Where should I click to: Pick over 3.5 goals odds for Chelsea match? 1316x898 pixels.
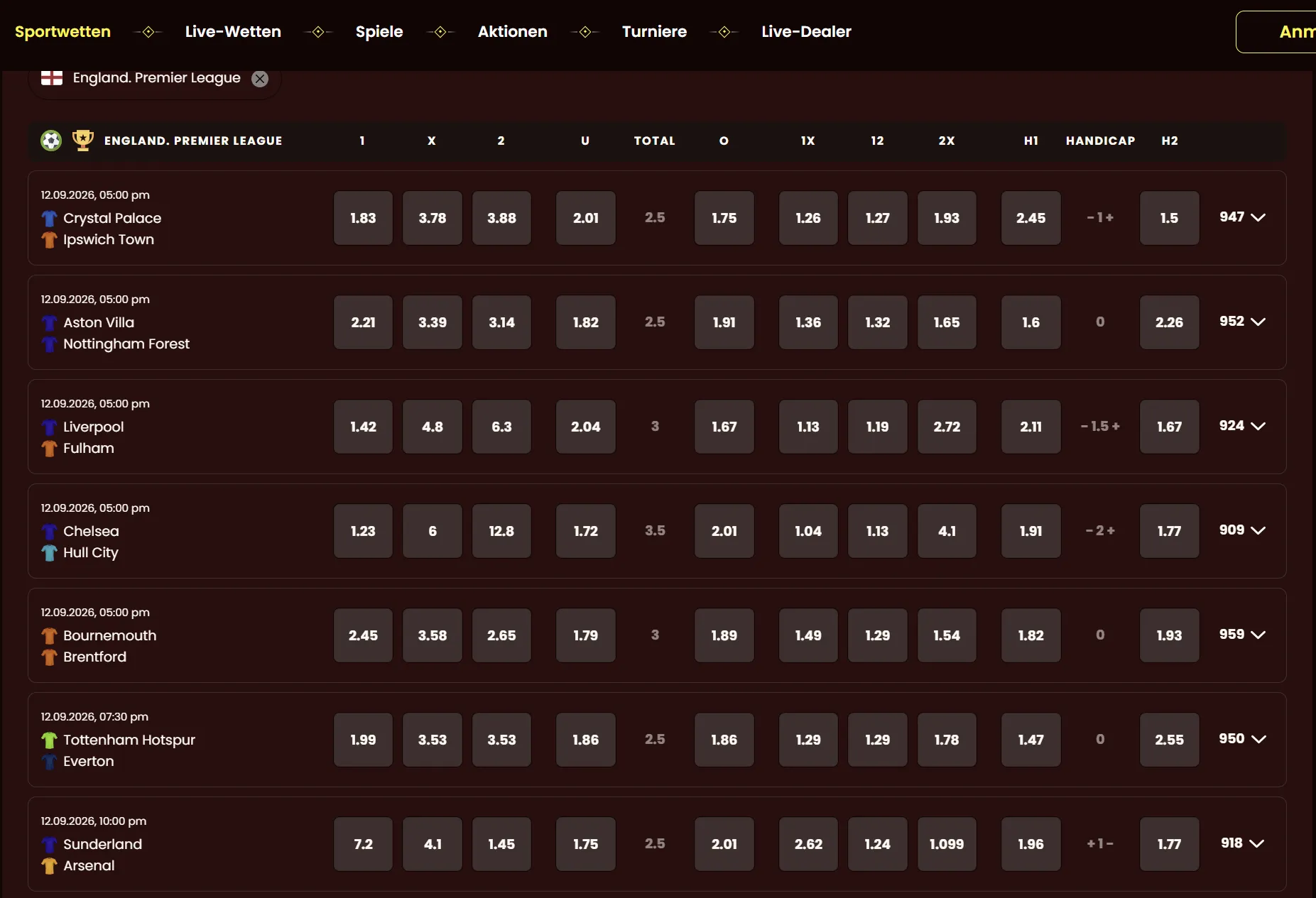tap(724, 531)
